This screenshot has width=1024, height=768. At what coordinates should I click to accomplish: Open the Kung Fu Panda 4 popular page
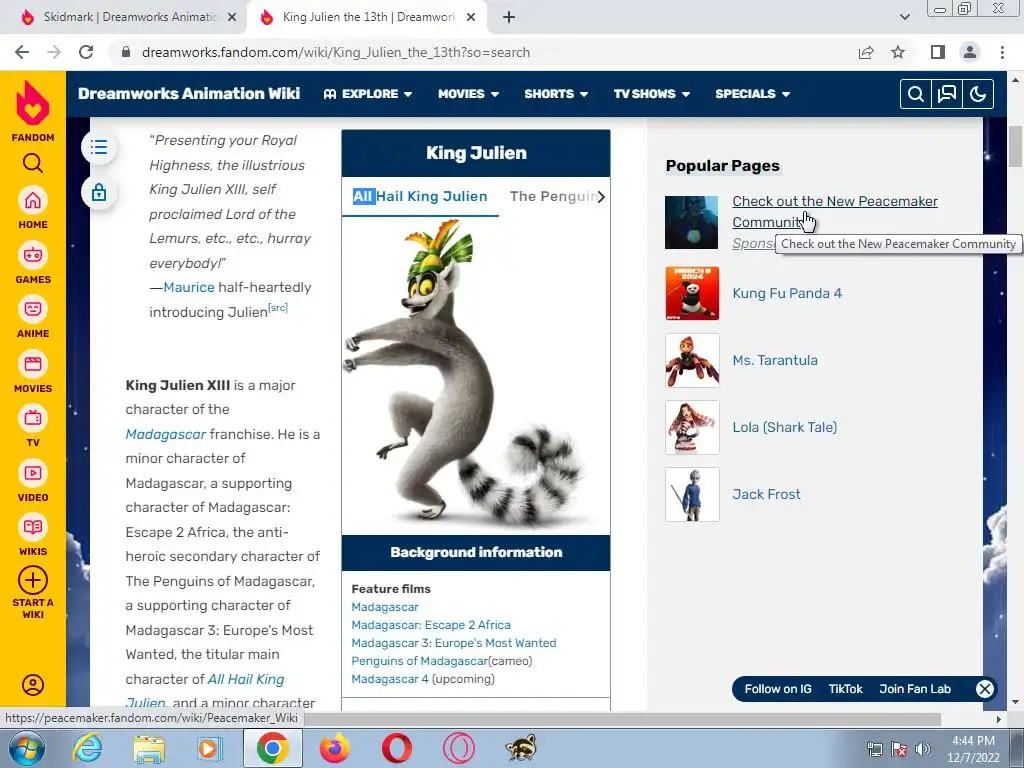pos(787,293)
